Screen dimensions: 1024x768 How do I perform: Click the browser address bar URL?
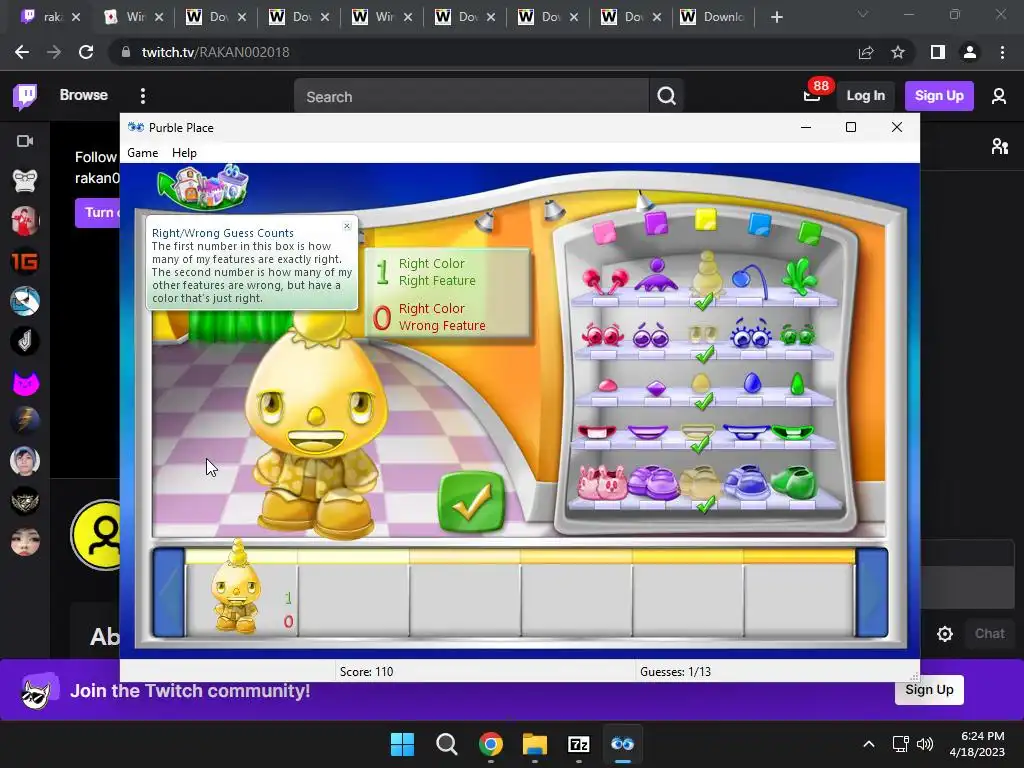215,52
